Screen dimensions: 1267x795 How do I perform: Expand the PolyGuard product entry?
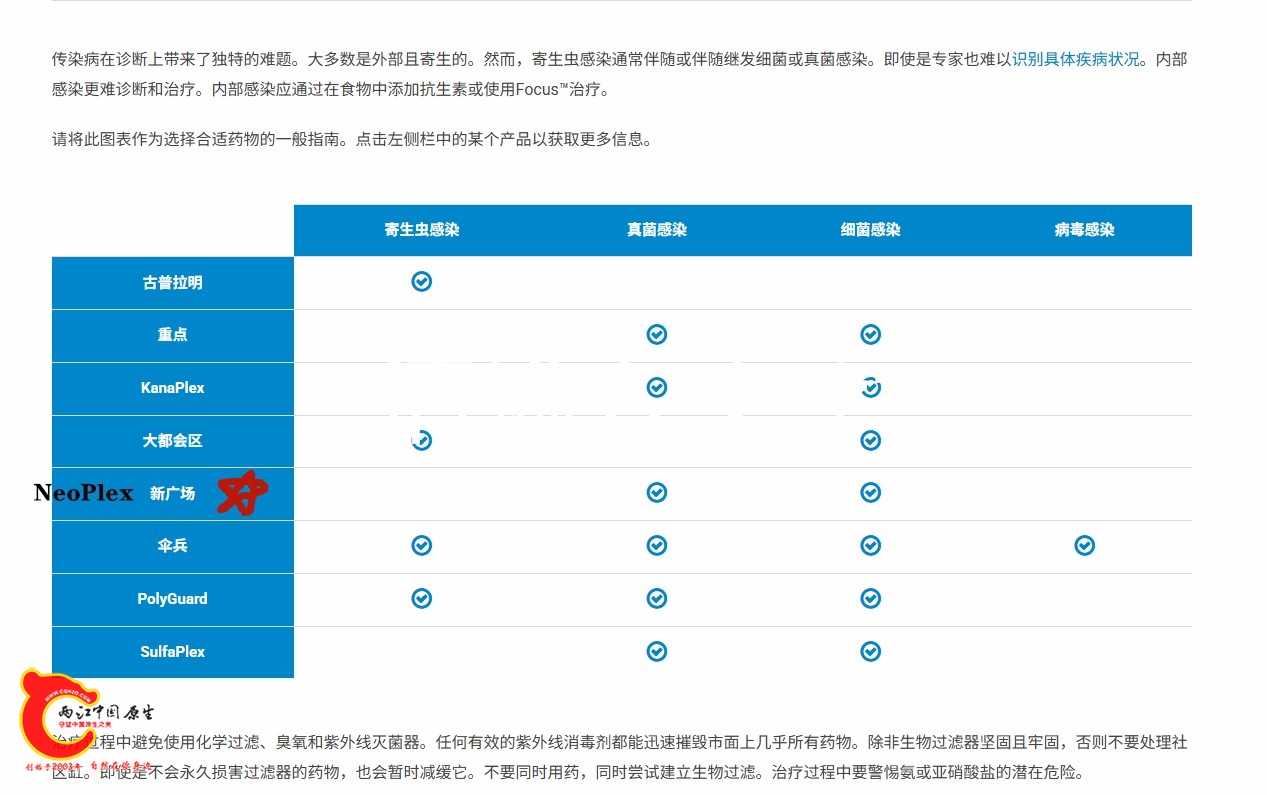(172, 598)
